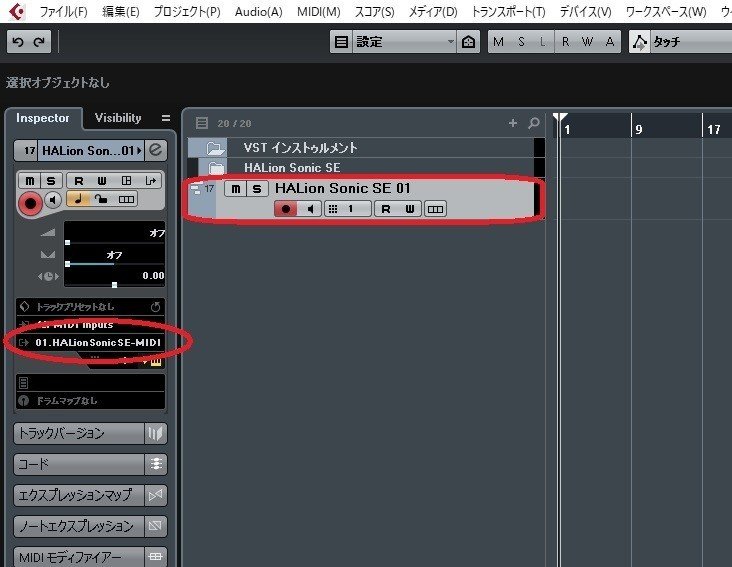
Task: Click the automation mode icon beside タッチ
Action: [640, 42]
